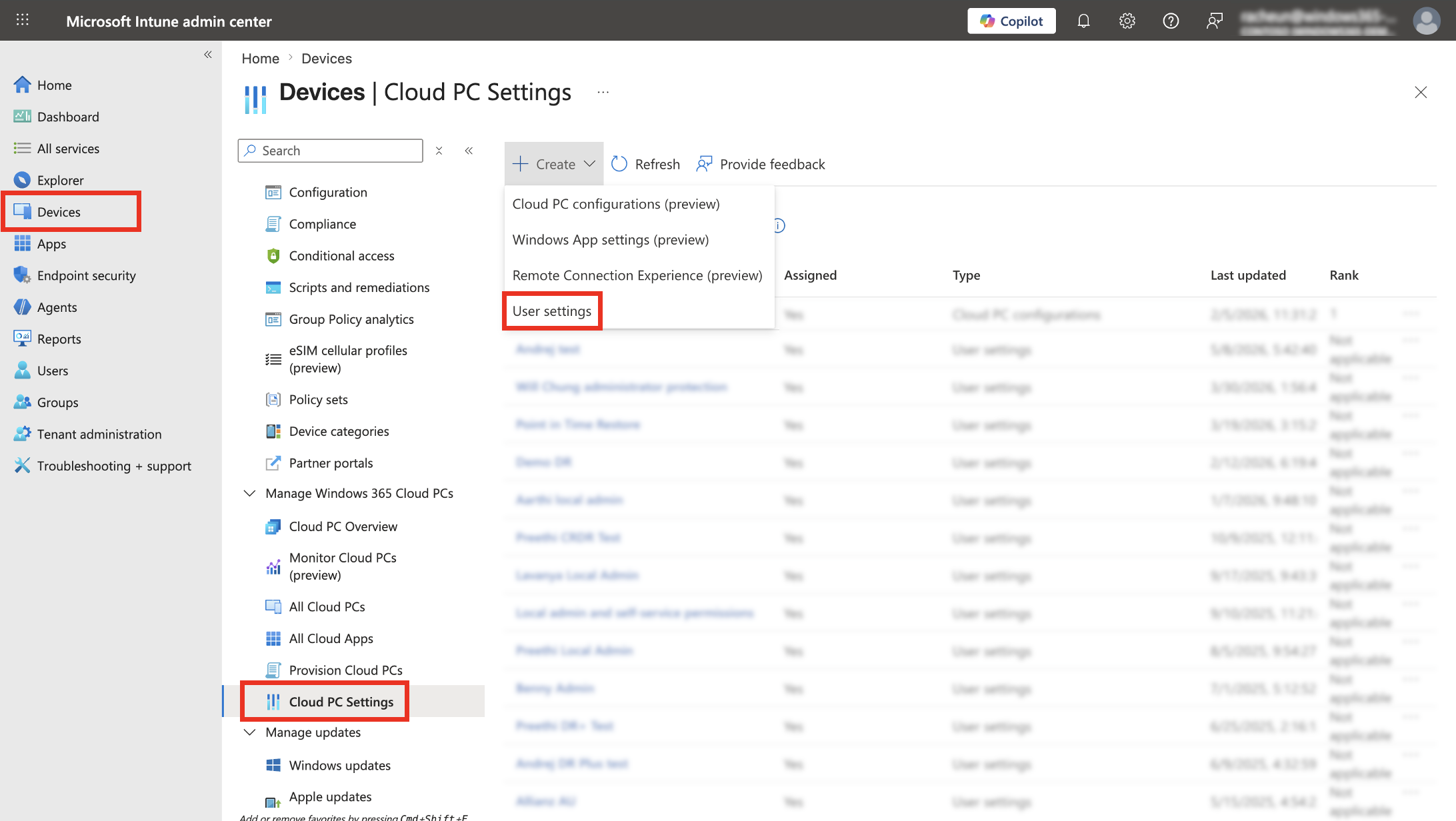The image size is (1456, 821).
Task: Sort by the Assigned column header
Action: click(810, 275)
